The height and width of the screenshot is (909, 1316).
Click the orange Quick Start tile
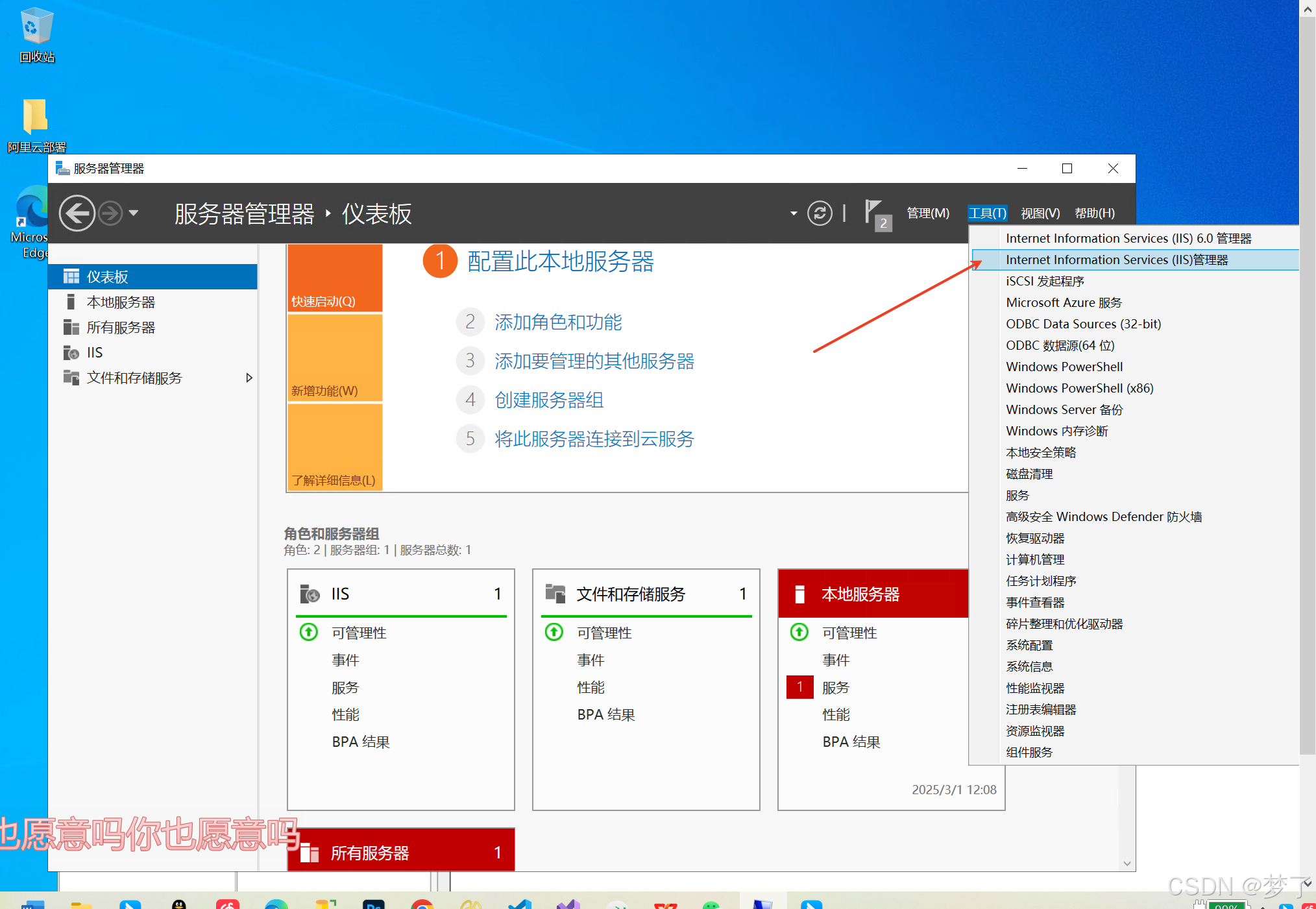[x=335, y=278]
